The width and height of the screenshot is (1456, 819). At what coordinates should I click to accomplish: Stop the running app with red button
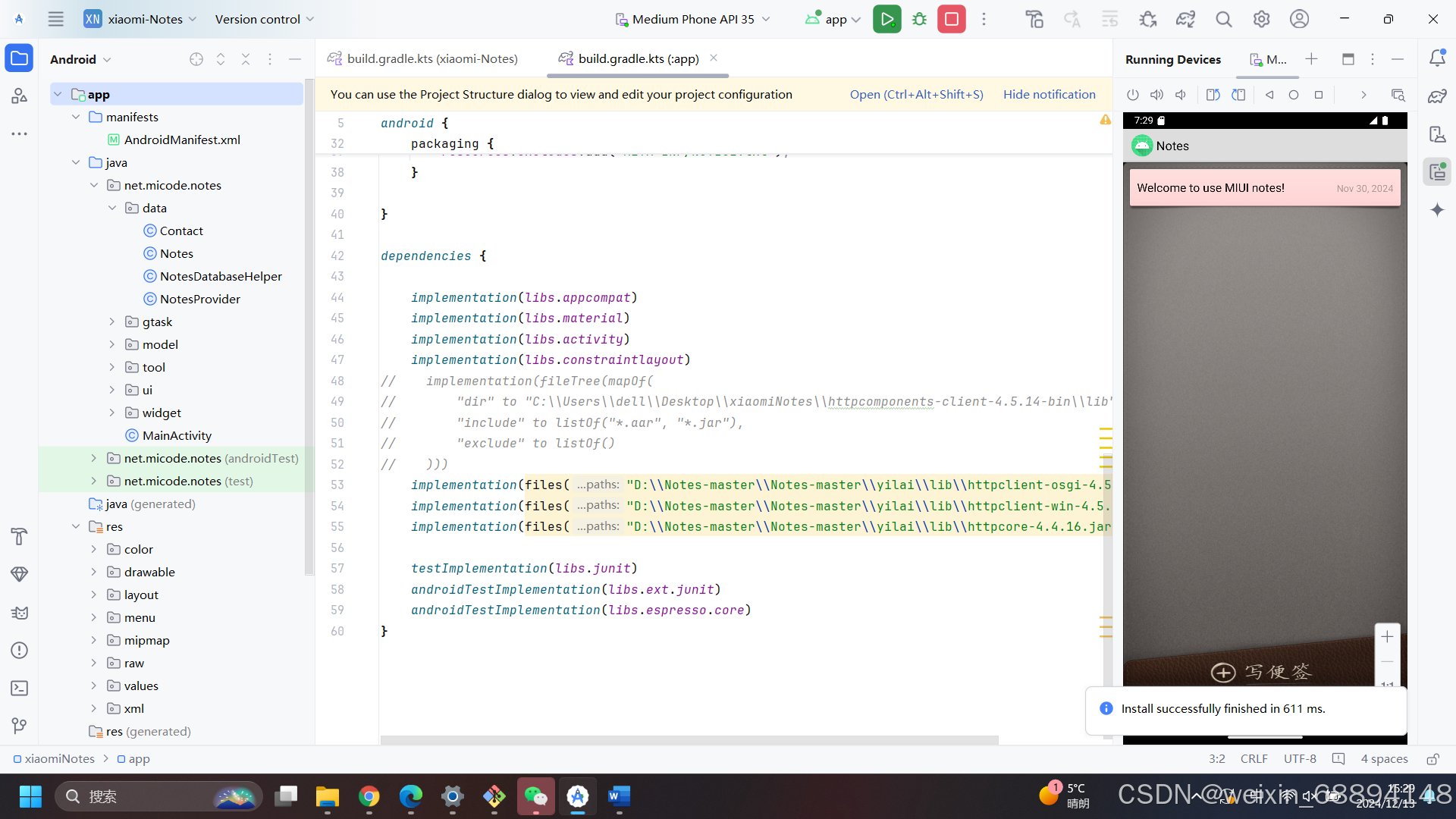coord(952,19)
